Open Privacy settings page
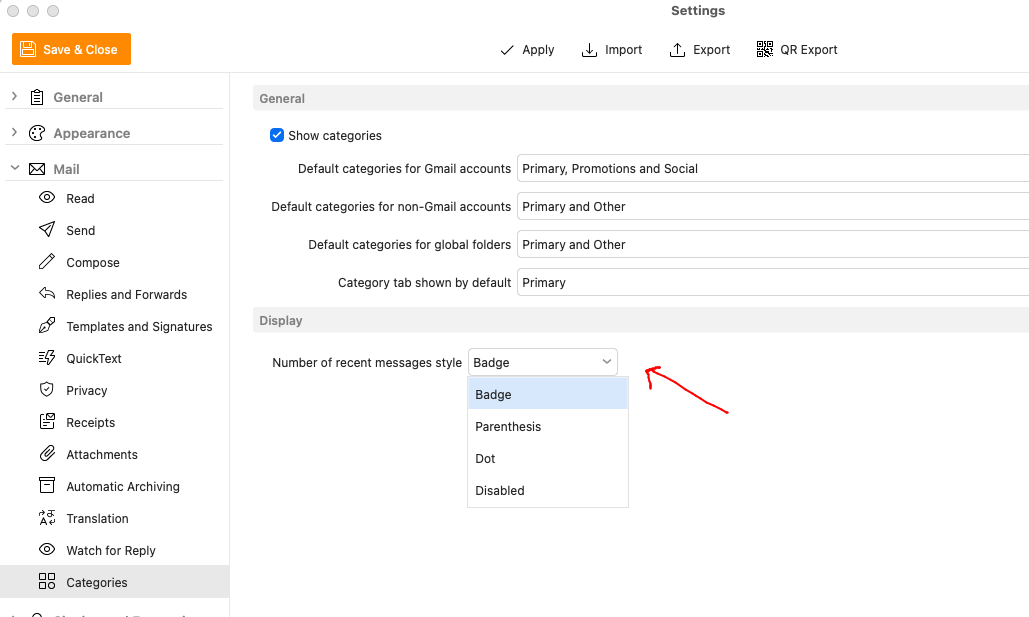The width and height of the screenshot is (1029, 617). pyautogui.click(x=115, y=391)
